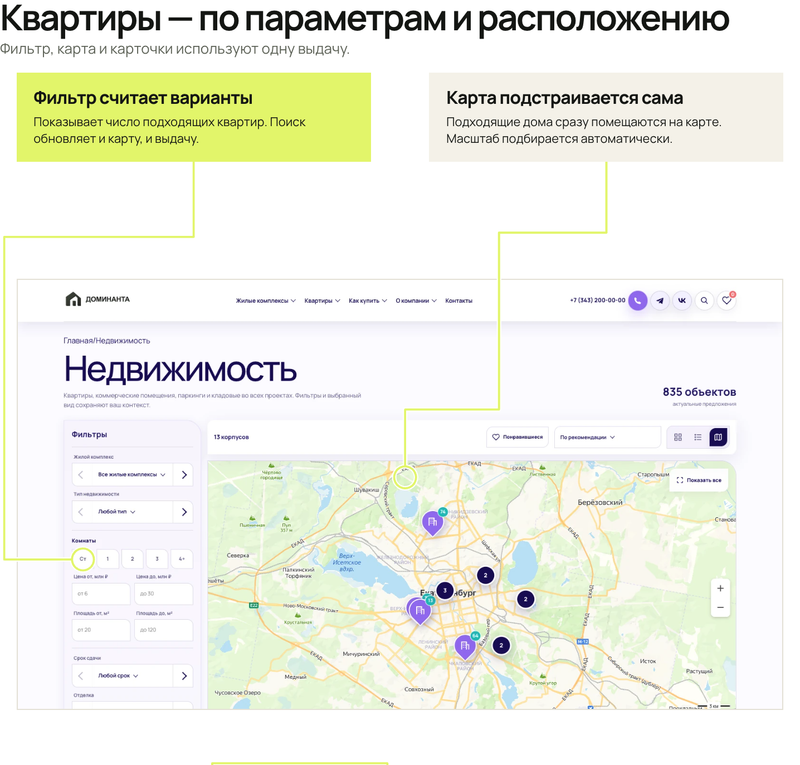Toggle the Понравившиеся favorites filter
The image size is (800, 765).
pos(517,437)
